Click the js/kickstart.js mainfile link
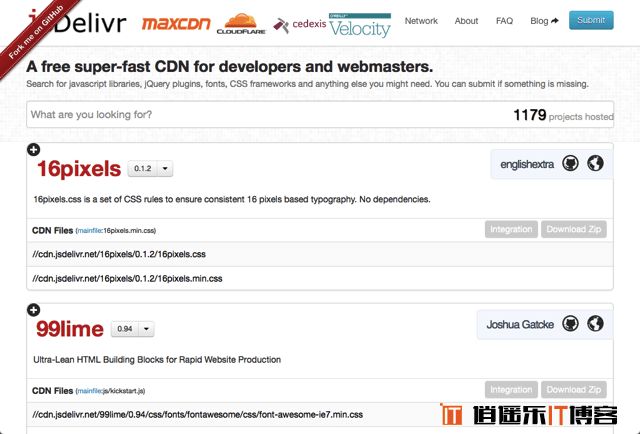Image resolution: width=640 pixels, height=434 pixels. pos(110,391)
